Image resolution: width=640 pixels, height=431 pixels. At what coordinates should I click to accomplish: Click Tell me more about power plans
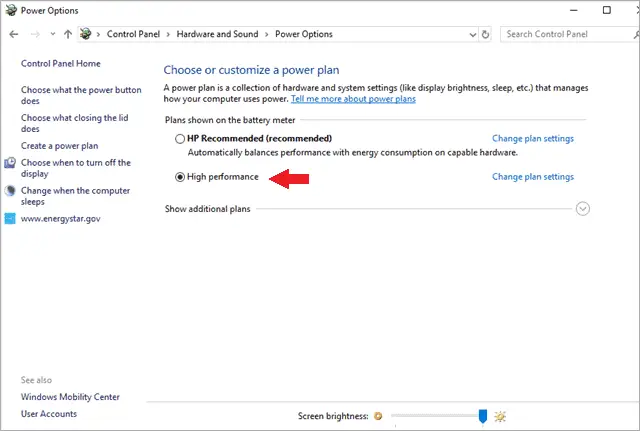(x=353, y=99)
